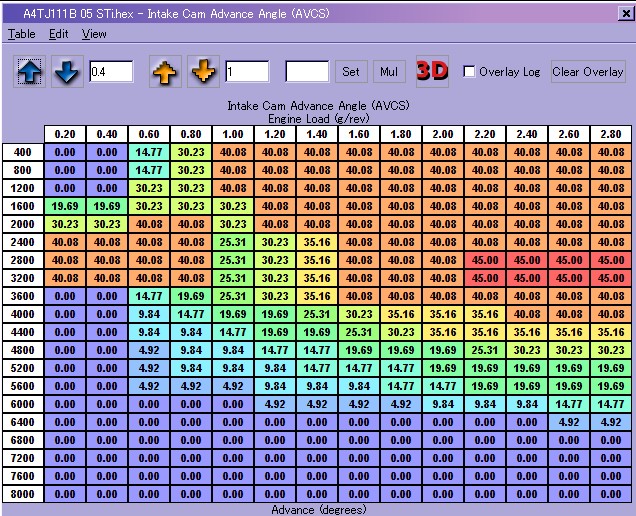Select the 0.00 cell in row 8000, column 2.80

pyautogui.click(x=611, y=494)
